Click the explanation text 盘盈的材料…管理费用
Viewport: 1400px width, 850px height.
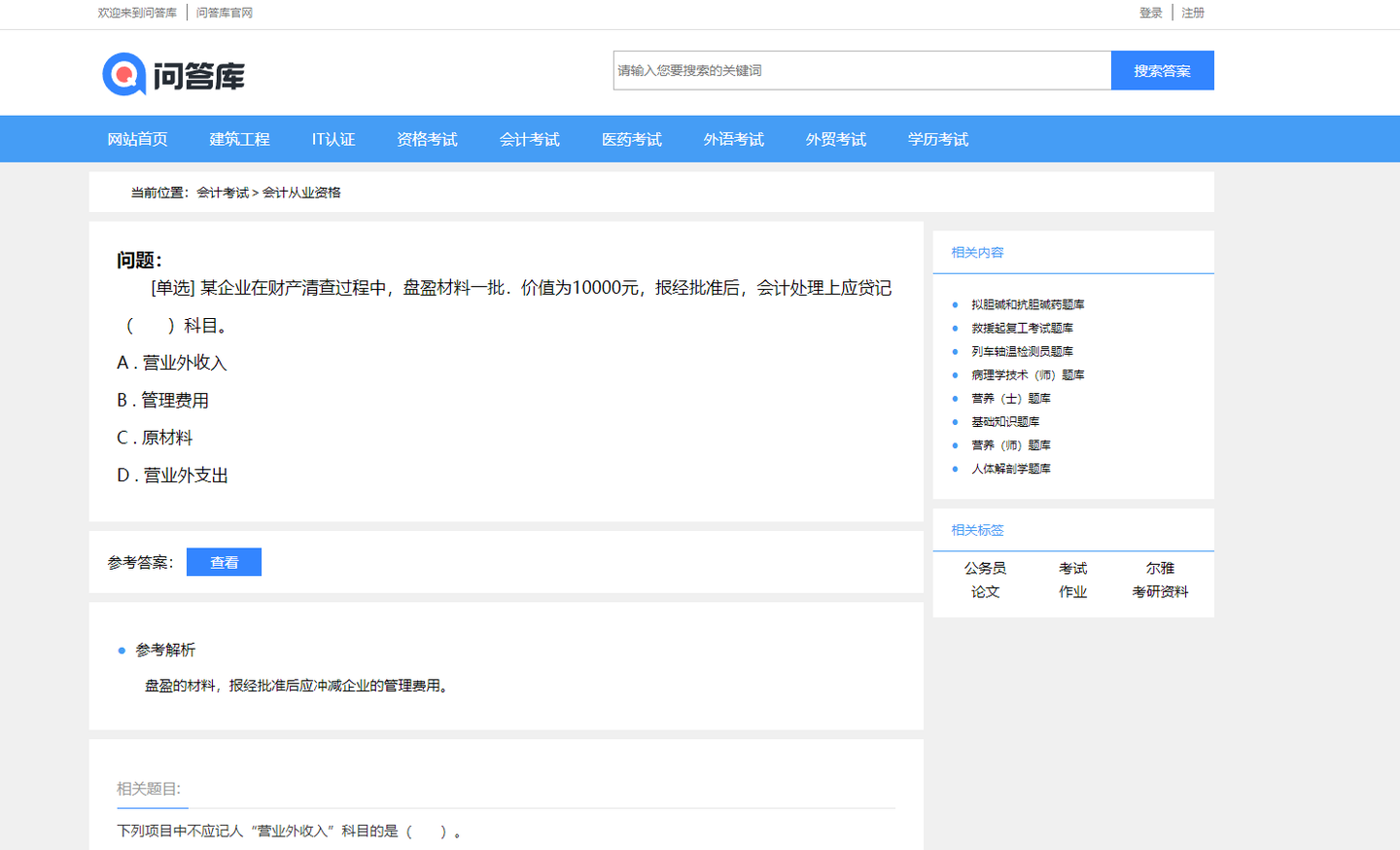298,686
